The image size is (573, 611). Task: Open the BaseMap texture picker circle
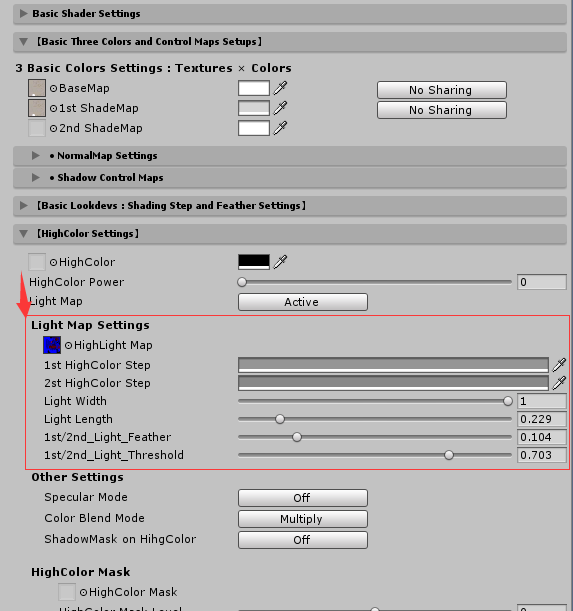(53, 88)
